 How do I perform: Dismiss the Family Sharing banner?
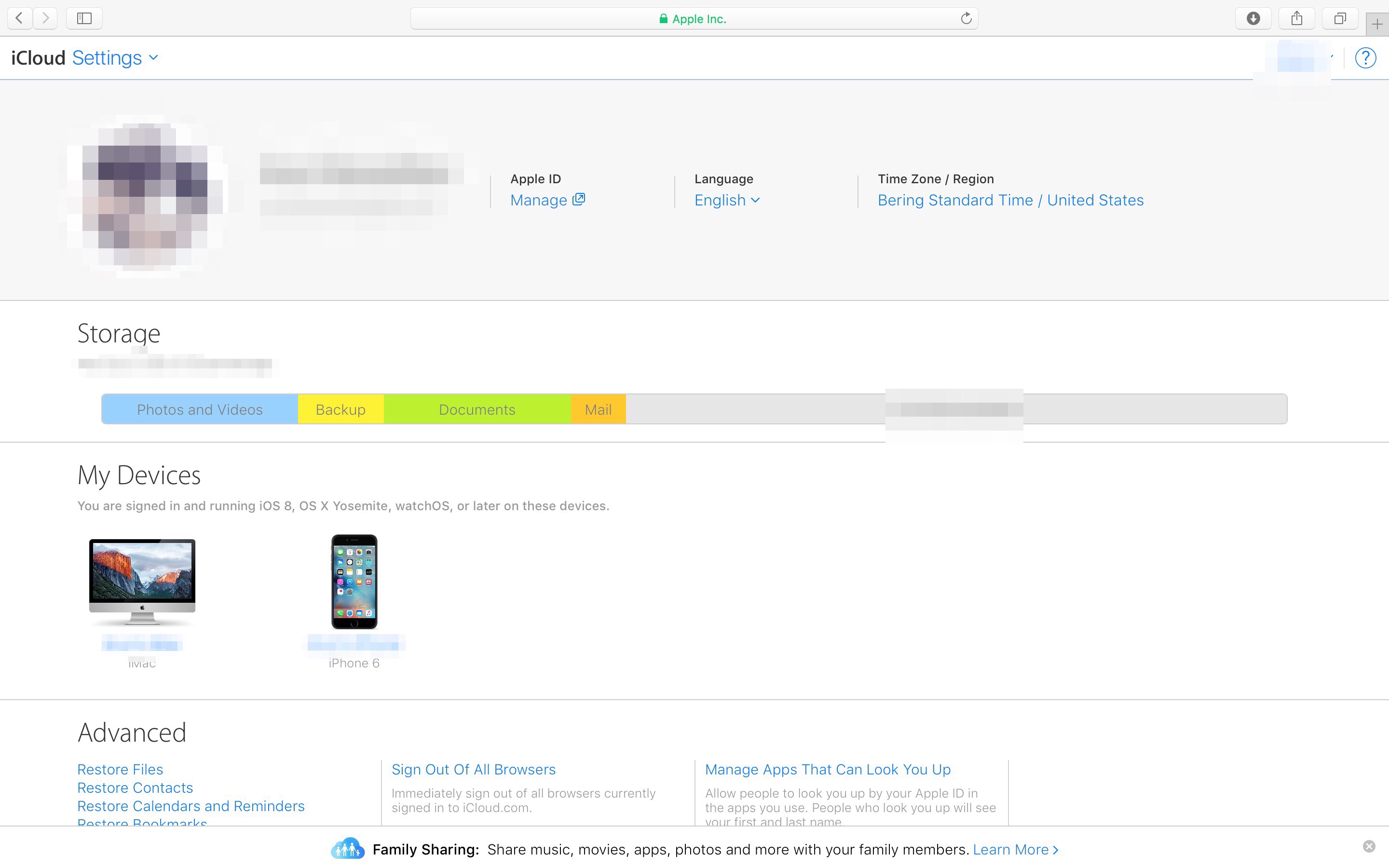[x=1369, y=846]
